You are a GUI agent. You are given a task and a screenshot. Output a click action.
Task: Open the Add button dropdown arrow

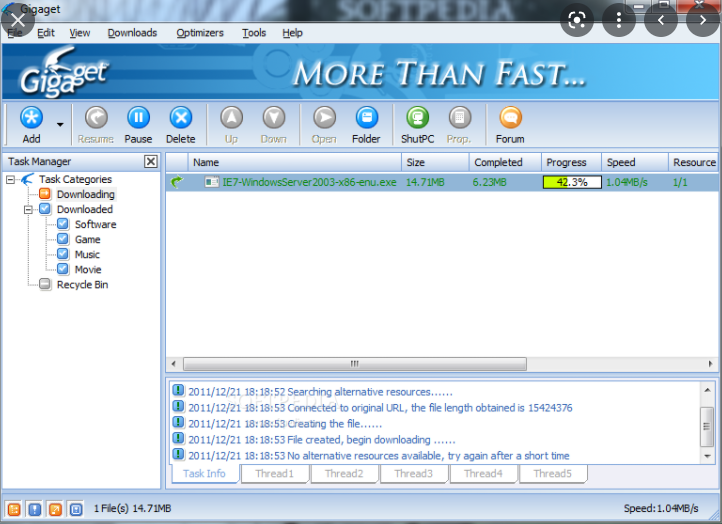pyautogui.click(x=60, y=124)
